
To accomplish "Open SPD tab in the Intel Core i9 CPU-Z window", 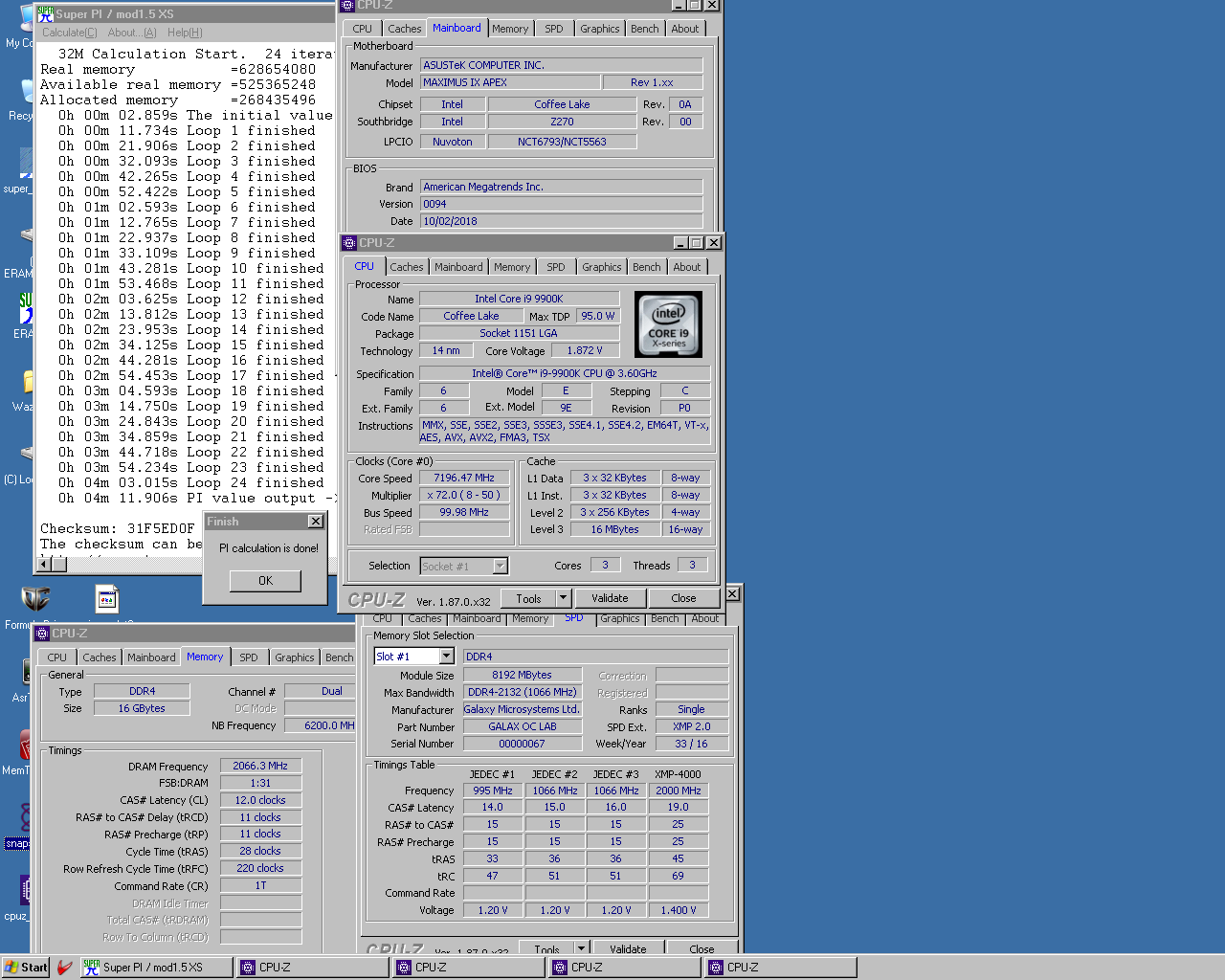I will tap(556, 267).
